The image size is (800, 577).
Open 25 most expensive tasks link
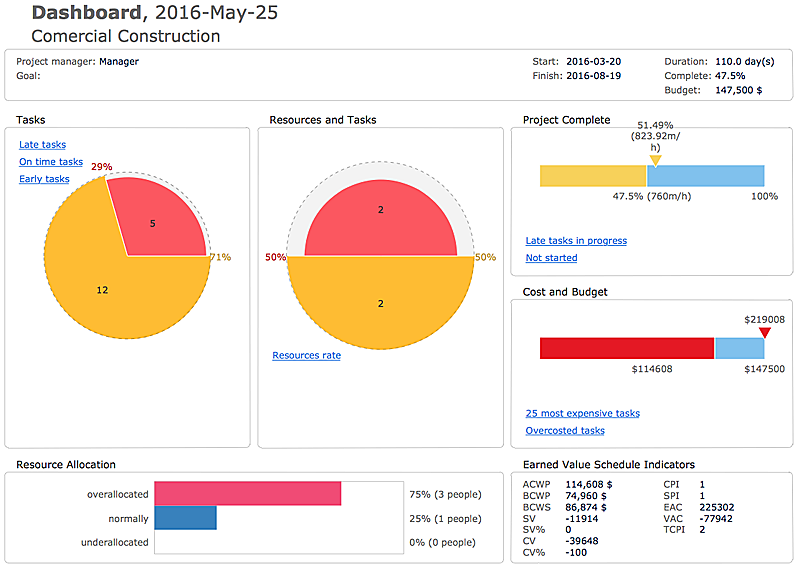tap(582, 413)
